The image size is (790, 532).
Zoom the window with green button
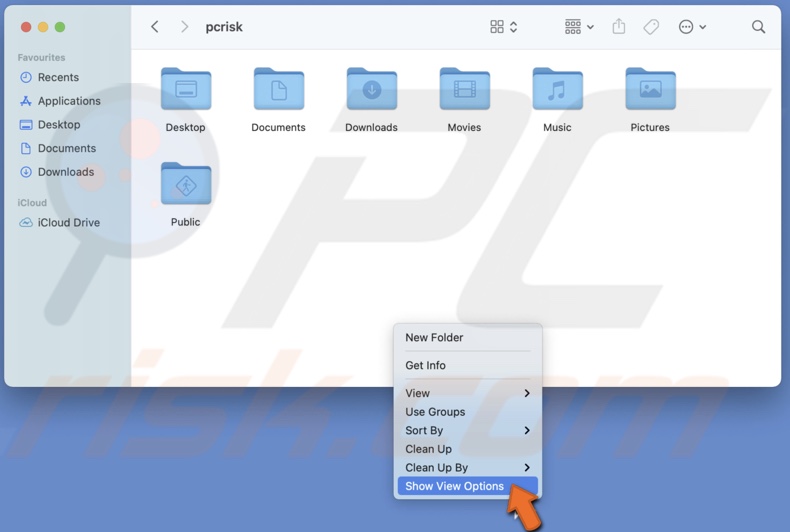click(60, 27)
